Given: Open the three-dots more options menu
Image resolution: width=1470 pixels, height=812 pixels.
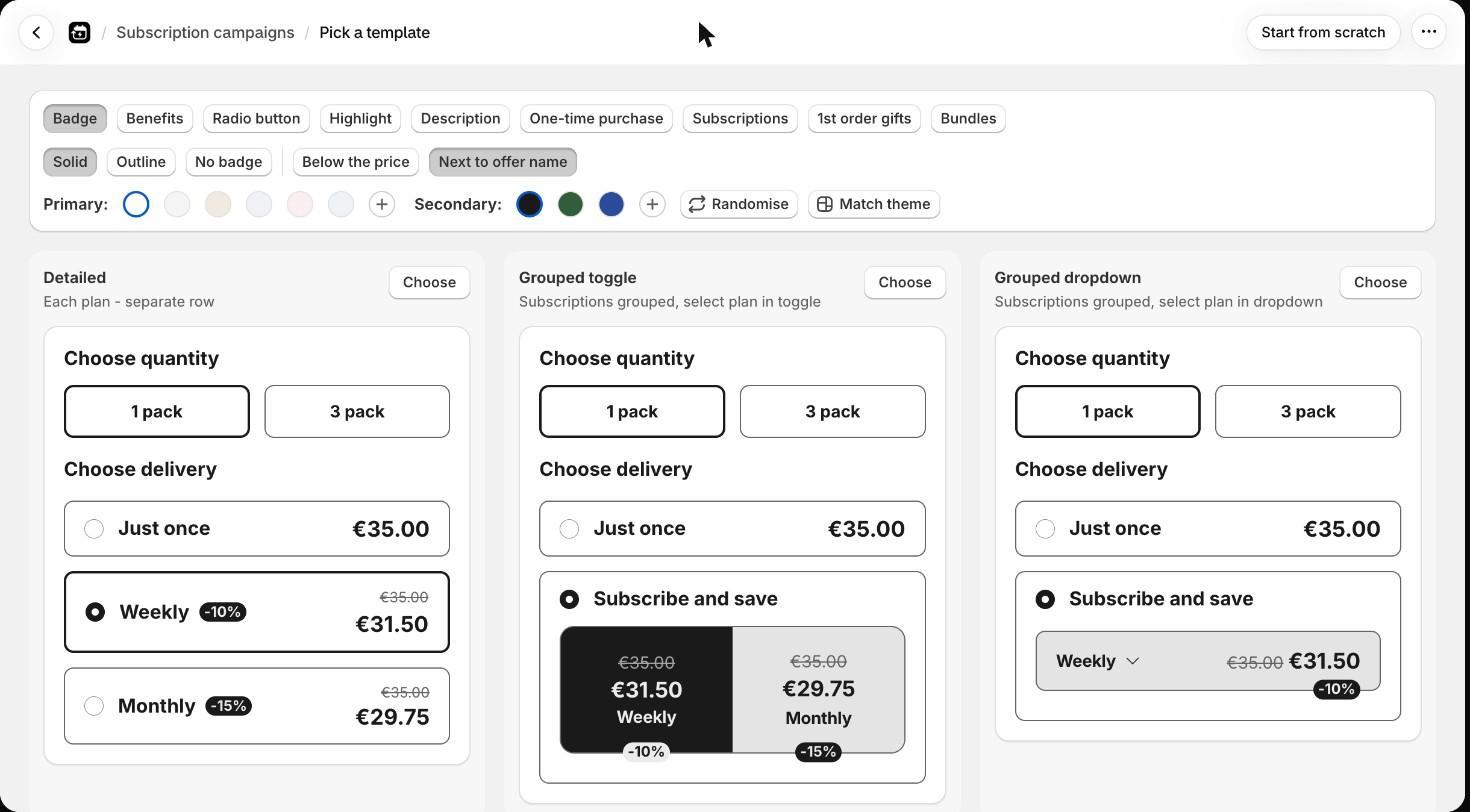Looking at the screenshot, I should point(1429,32).
